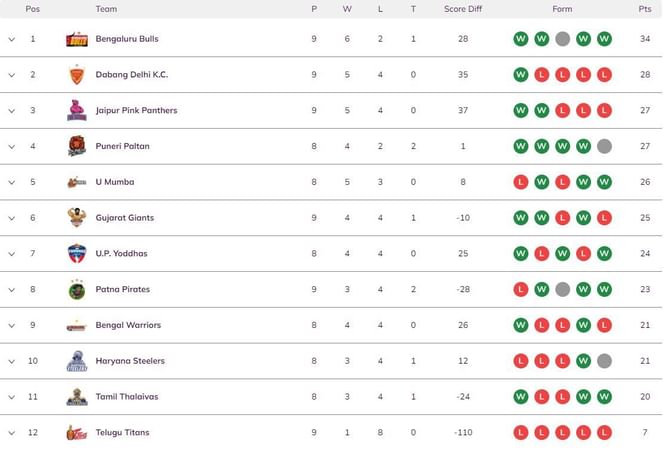Click the Gujarat Giants team logo
668x450 pixels.
click(77, 218)
